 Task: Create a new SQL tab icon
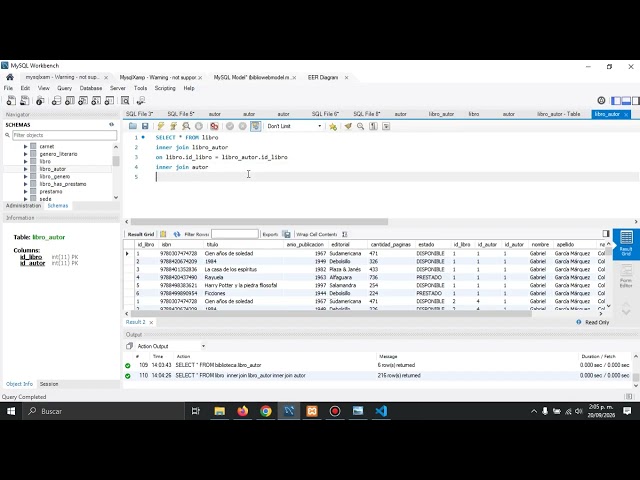click(11, 100)
